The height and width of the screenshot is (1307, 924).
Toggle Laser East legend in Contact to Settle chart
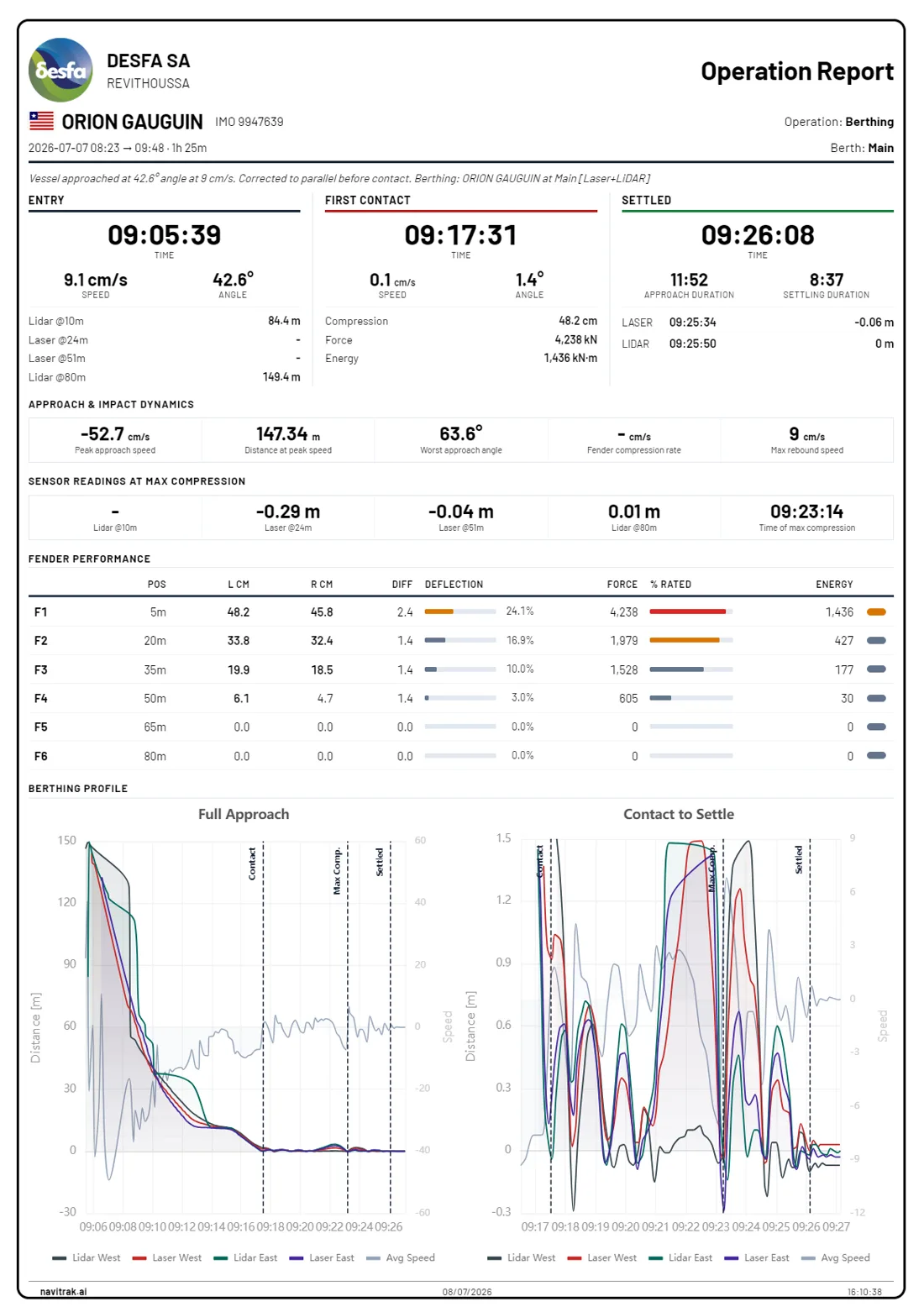tap(757, 1257)
